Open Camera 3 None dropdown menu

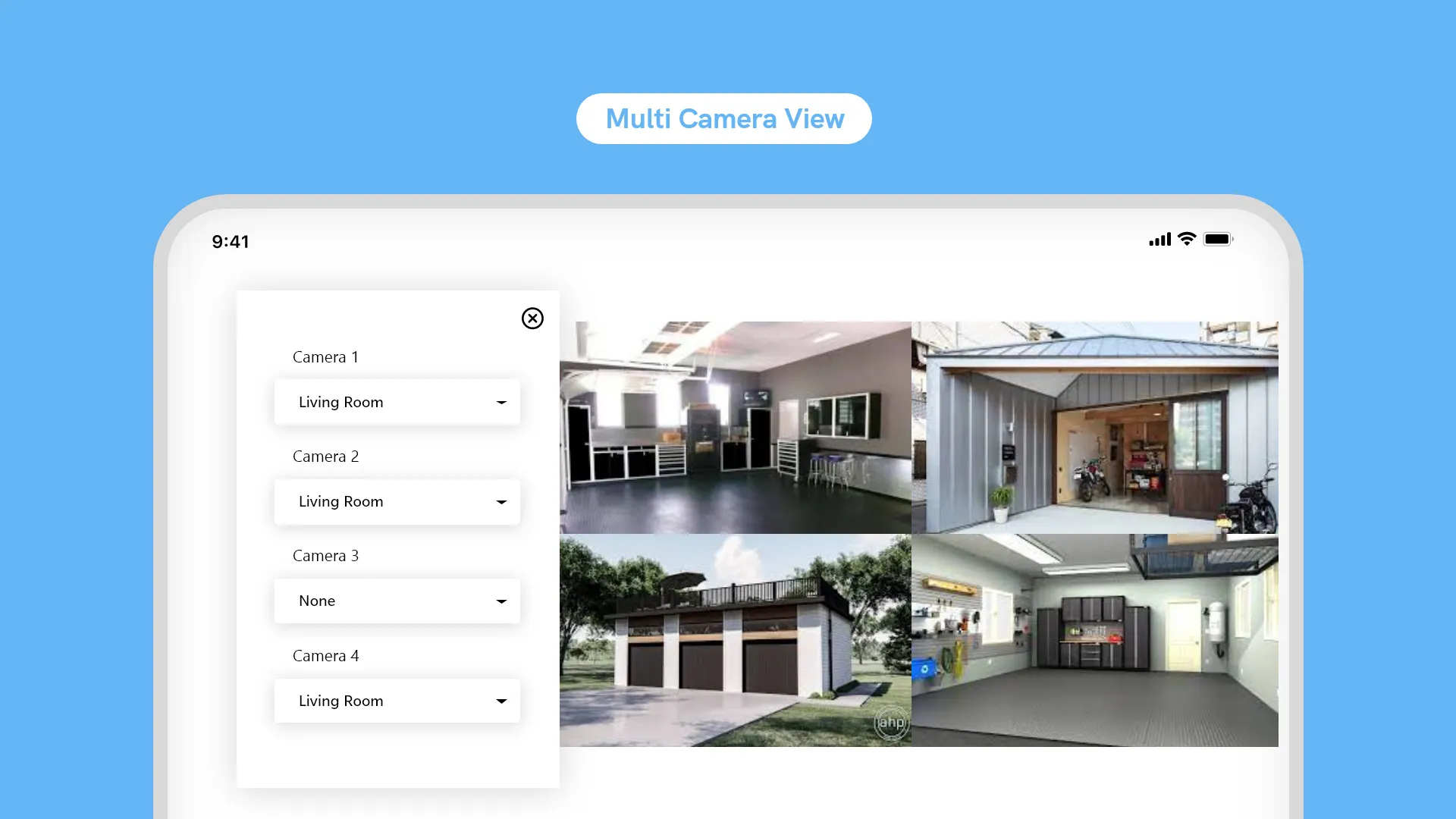[x=398, y=601]
